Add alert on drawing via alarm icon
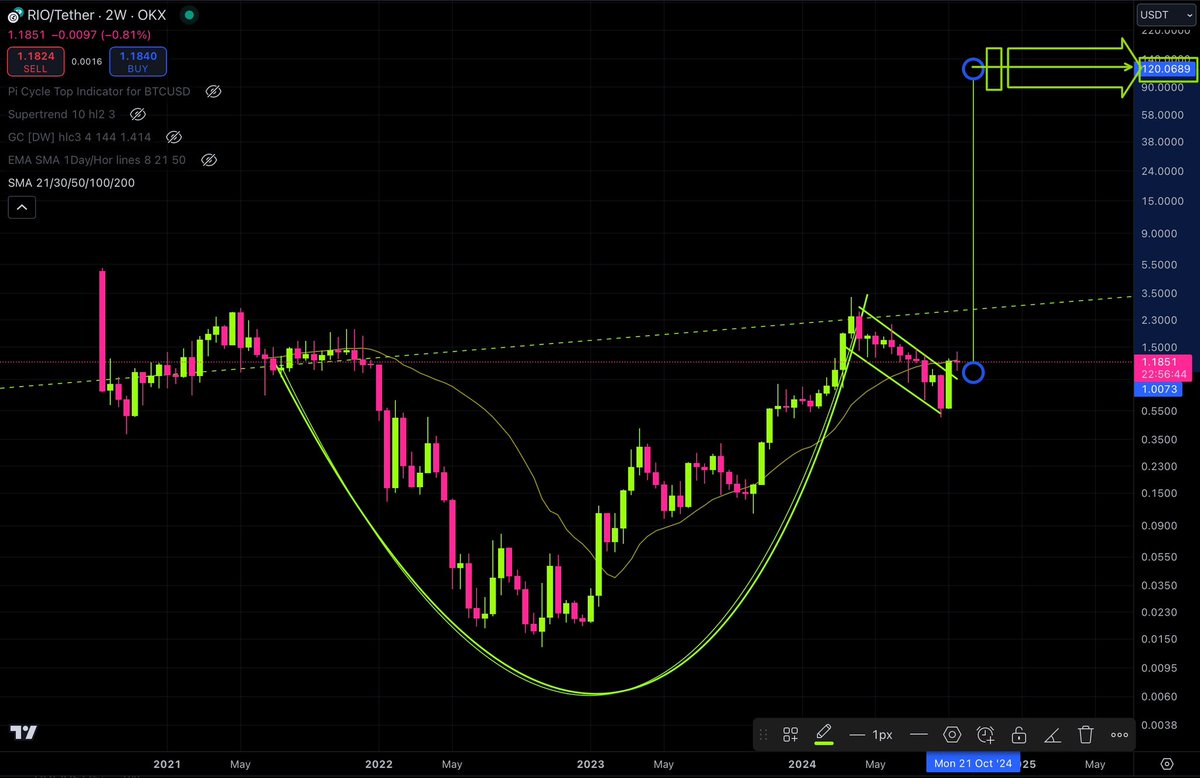The height and width of the screenshot is (778, 1200). 985,735
